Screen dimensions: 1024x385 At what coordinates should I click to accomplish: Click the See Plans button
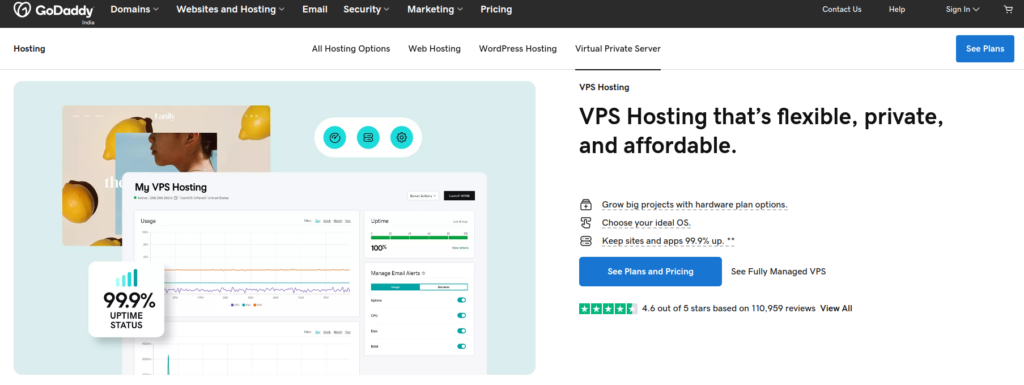[985, 49]
